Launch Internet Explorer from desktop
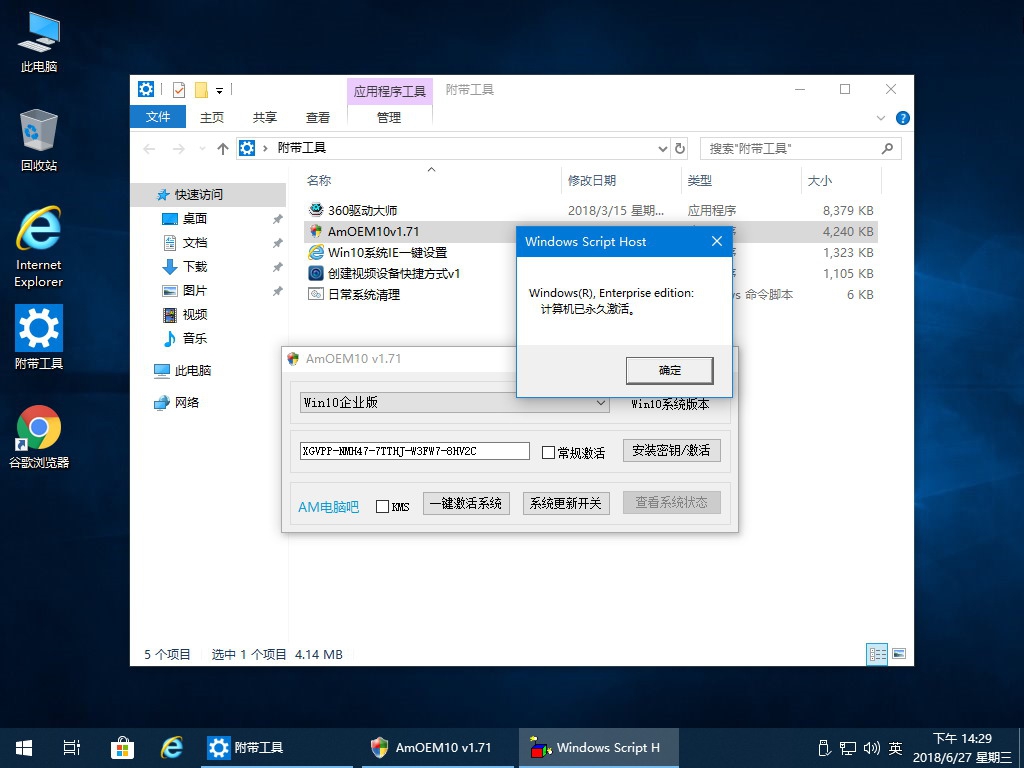 tap(39, 247)
